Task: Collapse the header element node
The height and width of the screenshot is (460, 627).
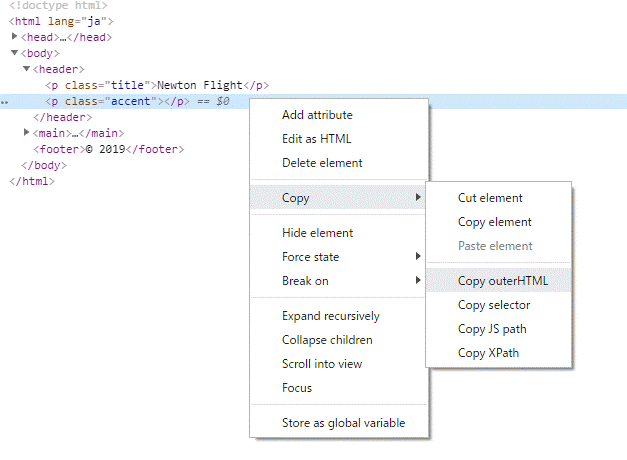Action: [x=26, y=68]
